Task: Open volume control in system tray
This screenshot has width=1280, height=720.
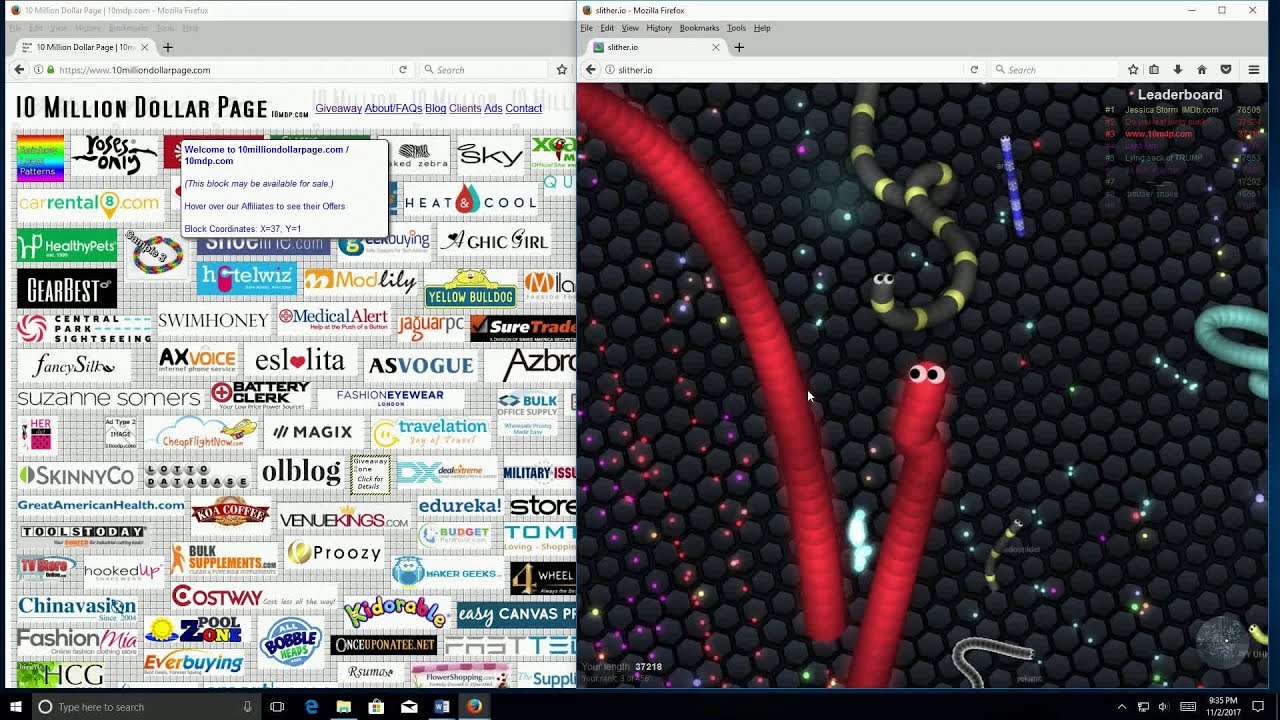Action: [x=1163, y=707]
